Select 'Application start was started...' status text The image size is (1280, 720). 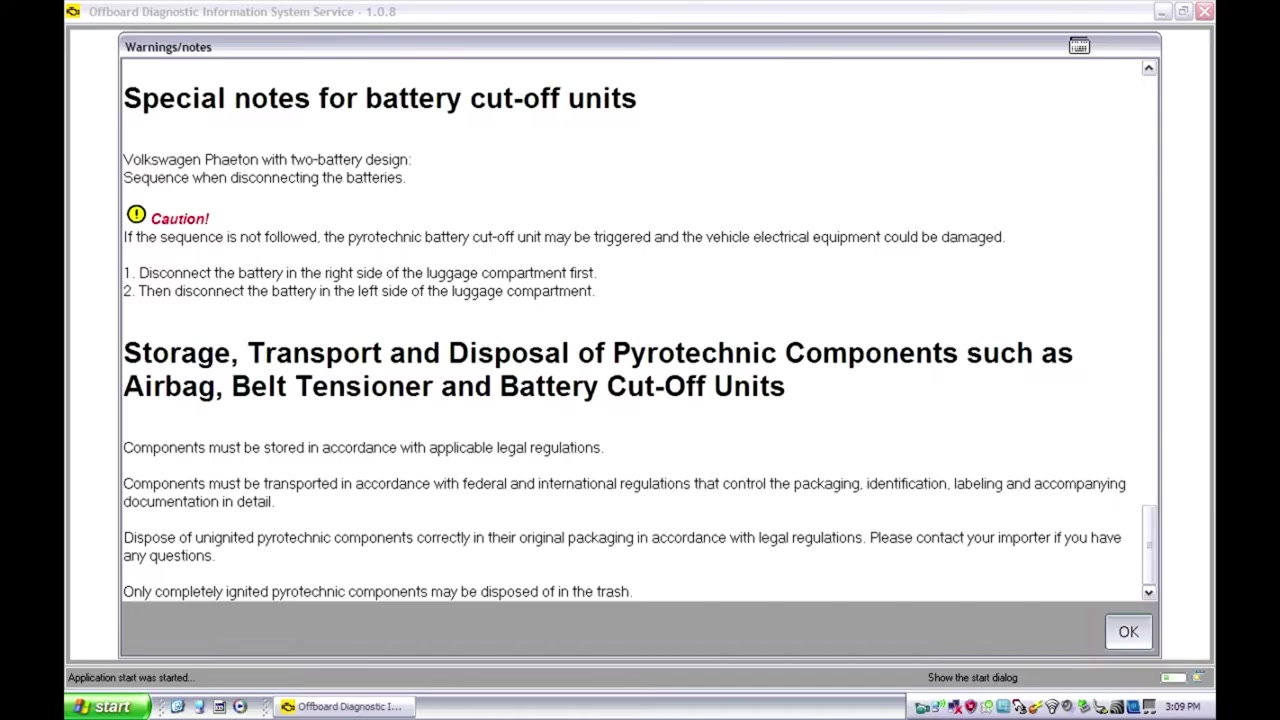tap(131, 677)
